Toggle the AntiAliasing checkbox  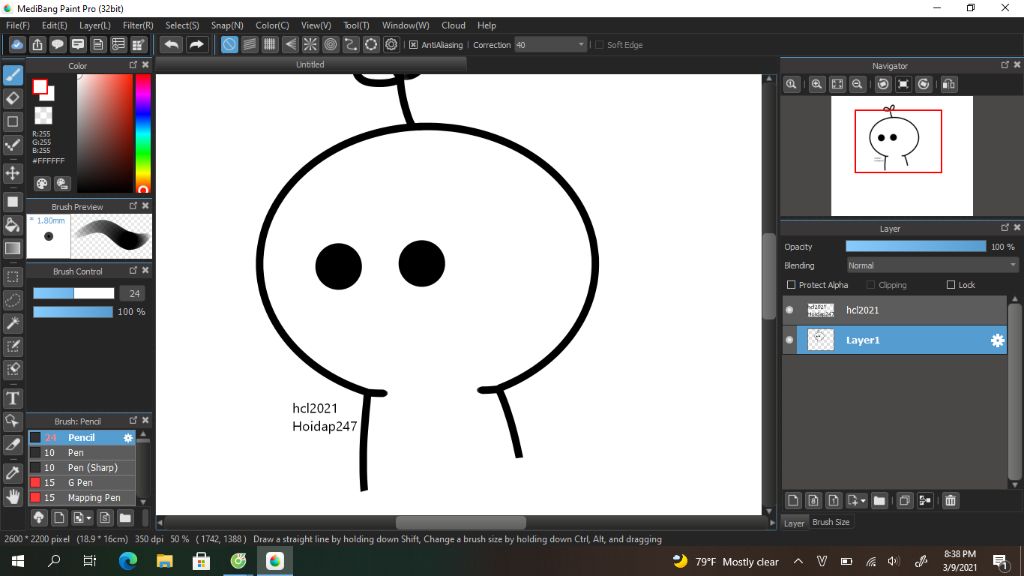(413, 45)
